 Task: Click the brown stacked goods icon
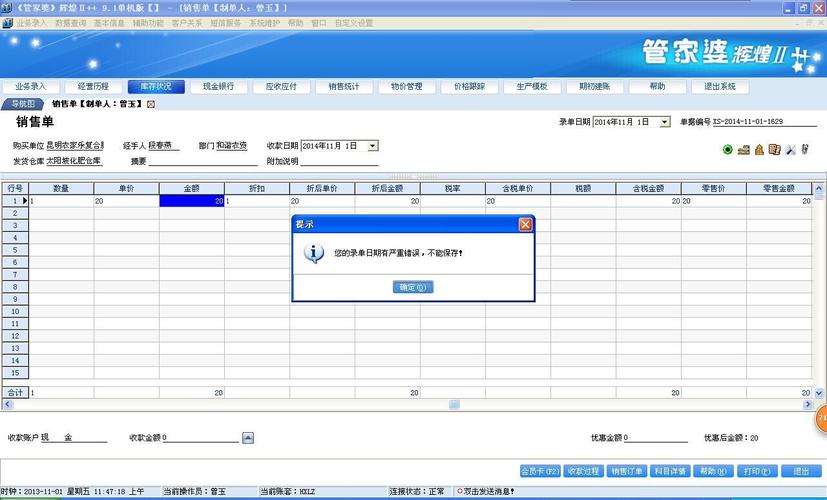744,150
